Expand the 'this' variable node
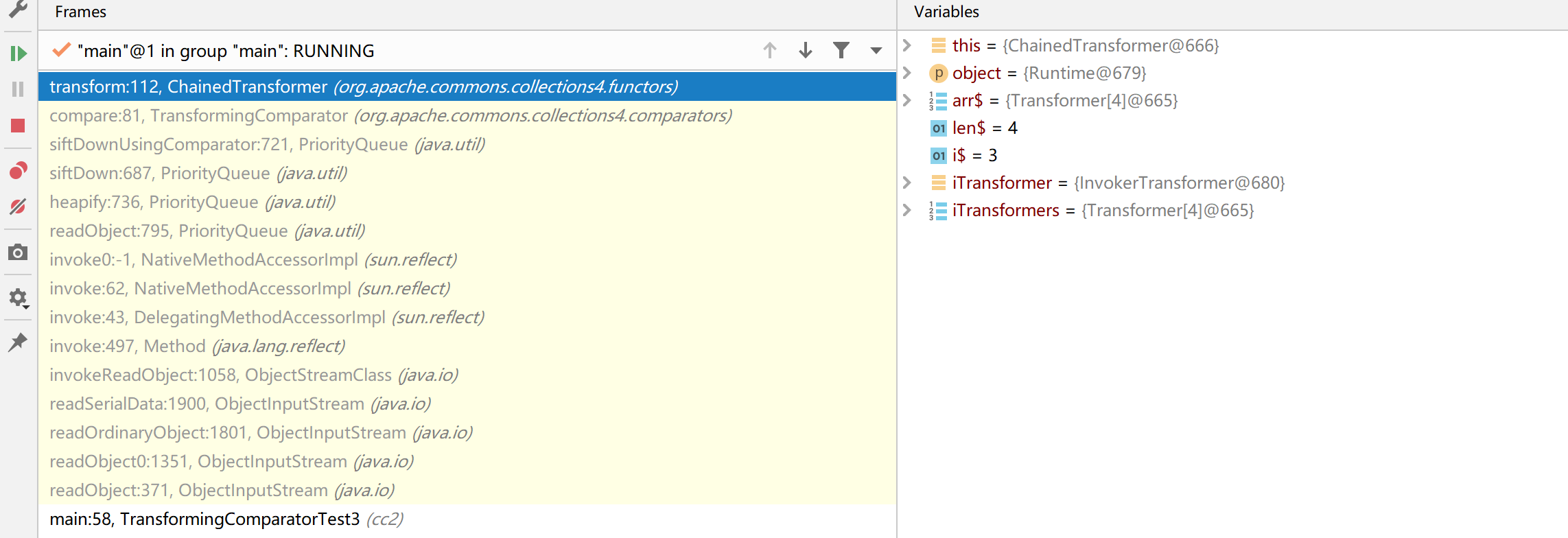1568x538 pixels. (x=907, y=45)
